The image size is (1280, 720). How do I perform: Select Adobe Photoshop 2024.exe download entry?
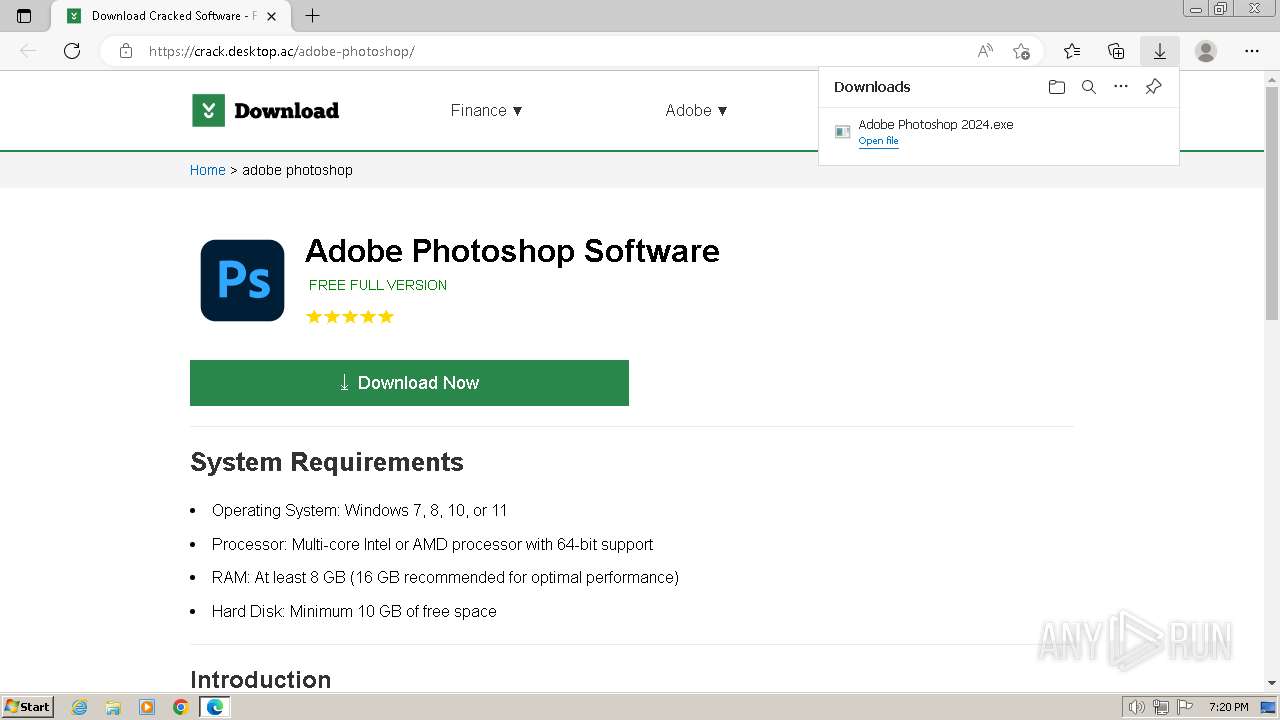pyautogui.click(x=999, y=132)
